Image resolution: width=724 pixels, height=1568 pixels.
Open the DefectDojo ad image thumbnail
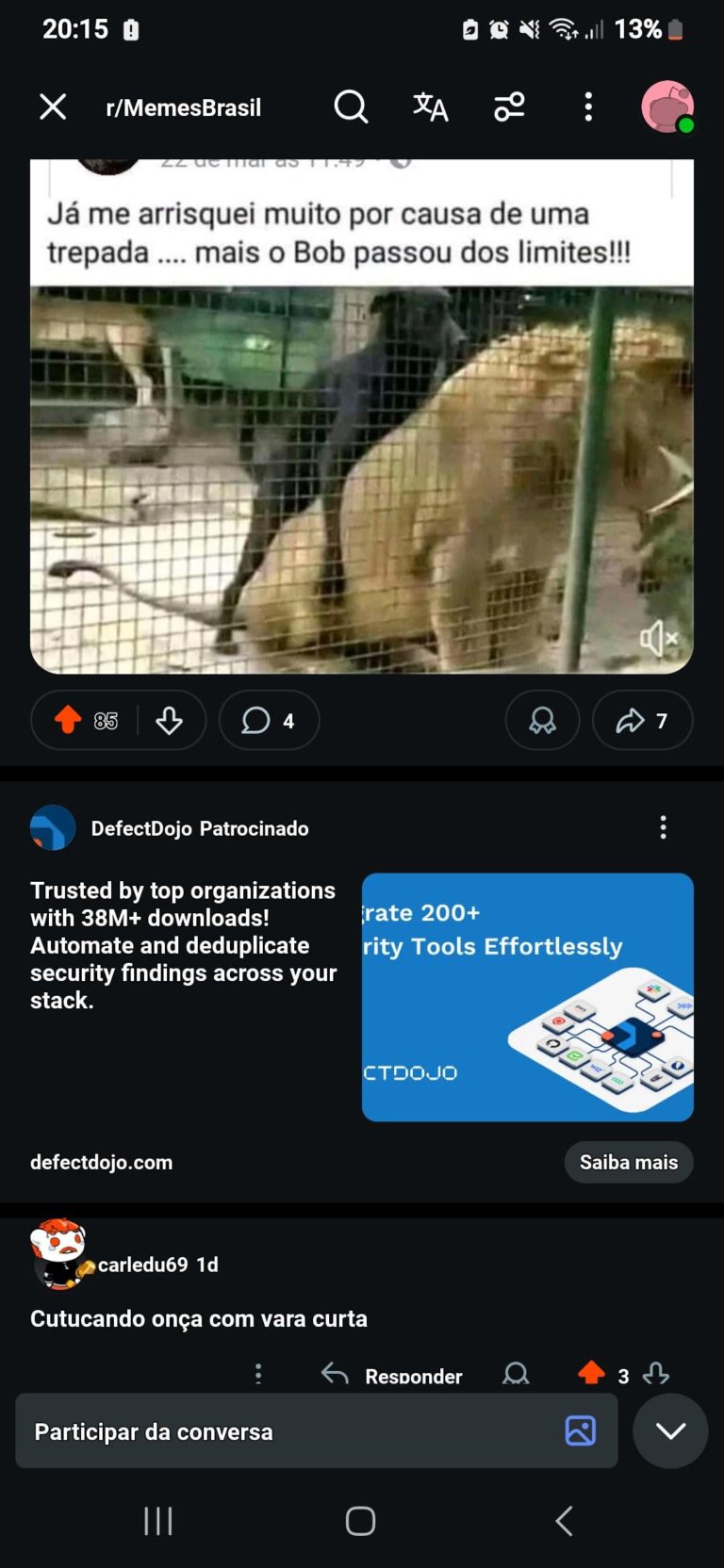[x=528, y=997]
